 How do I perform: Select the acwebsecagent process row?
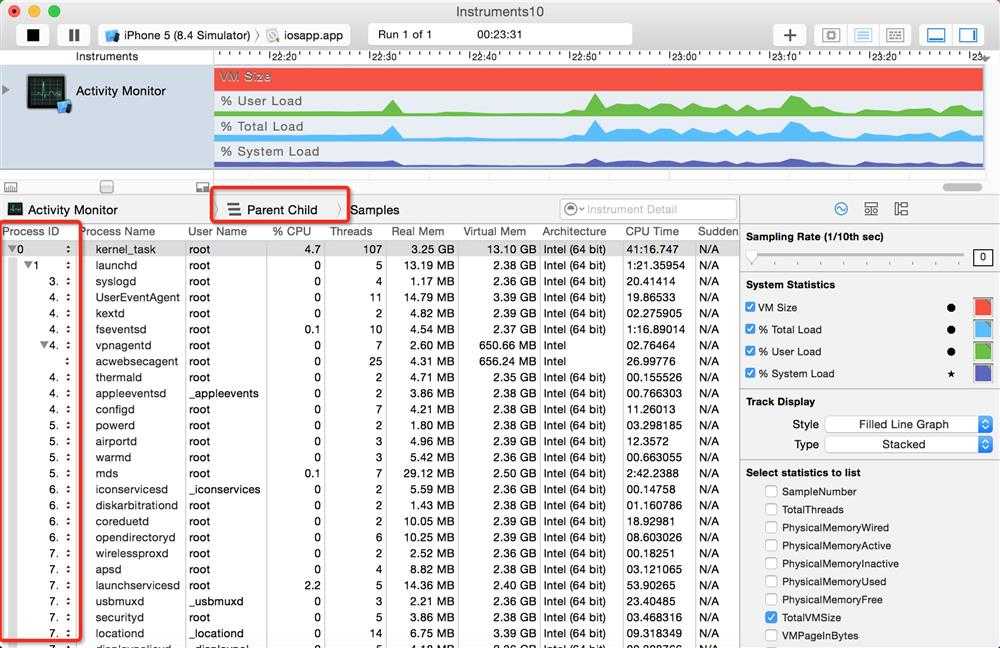[370, 361]
